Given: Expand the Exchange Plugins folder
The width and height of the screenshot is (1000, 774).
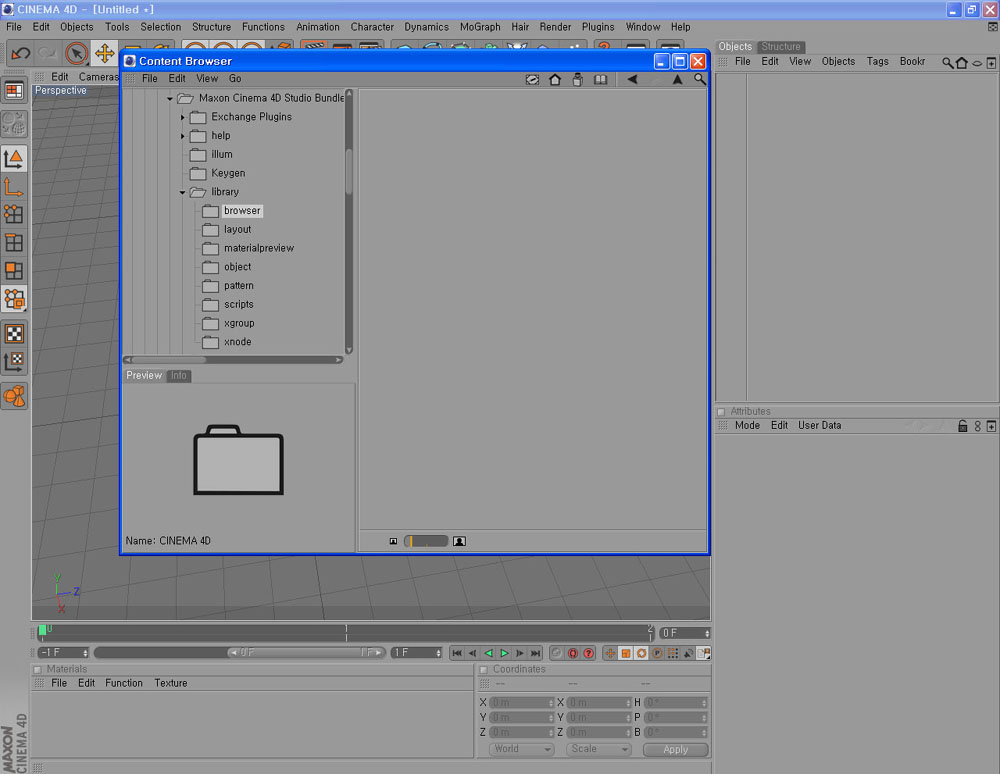Looking at the screenshot, I should [182, 117].
